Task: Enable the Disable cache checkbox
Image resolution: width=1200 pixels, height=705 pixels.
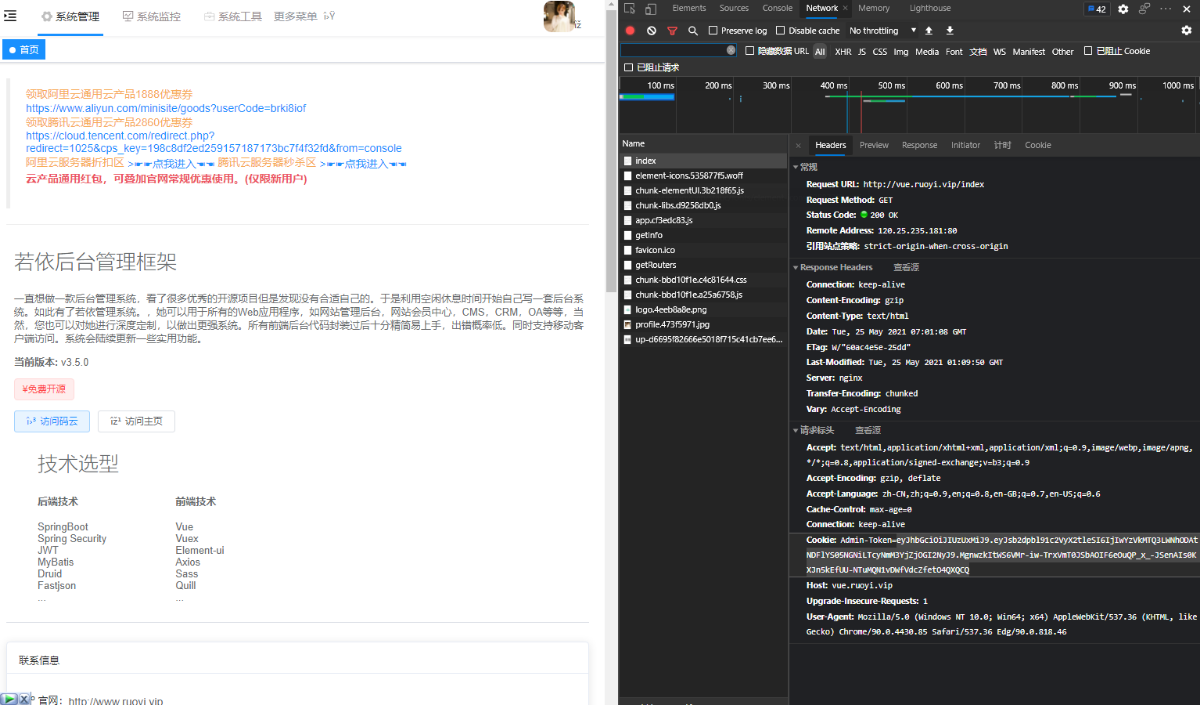Action: coord(781,31)
